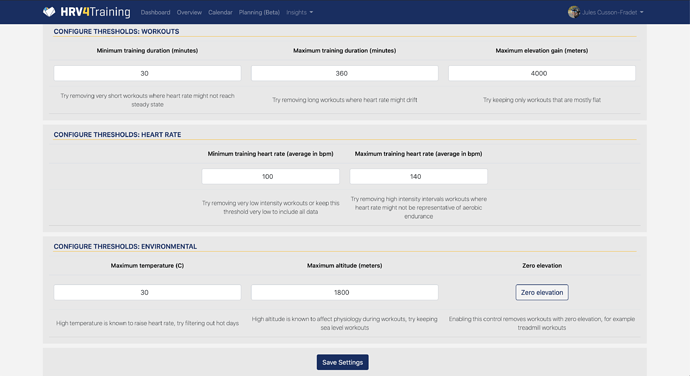Click the HRV4Training heart logo icon
The height and width of the screenshot is (376, 690).
tap(49, 12)
